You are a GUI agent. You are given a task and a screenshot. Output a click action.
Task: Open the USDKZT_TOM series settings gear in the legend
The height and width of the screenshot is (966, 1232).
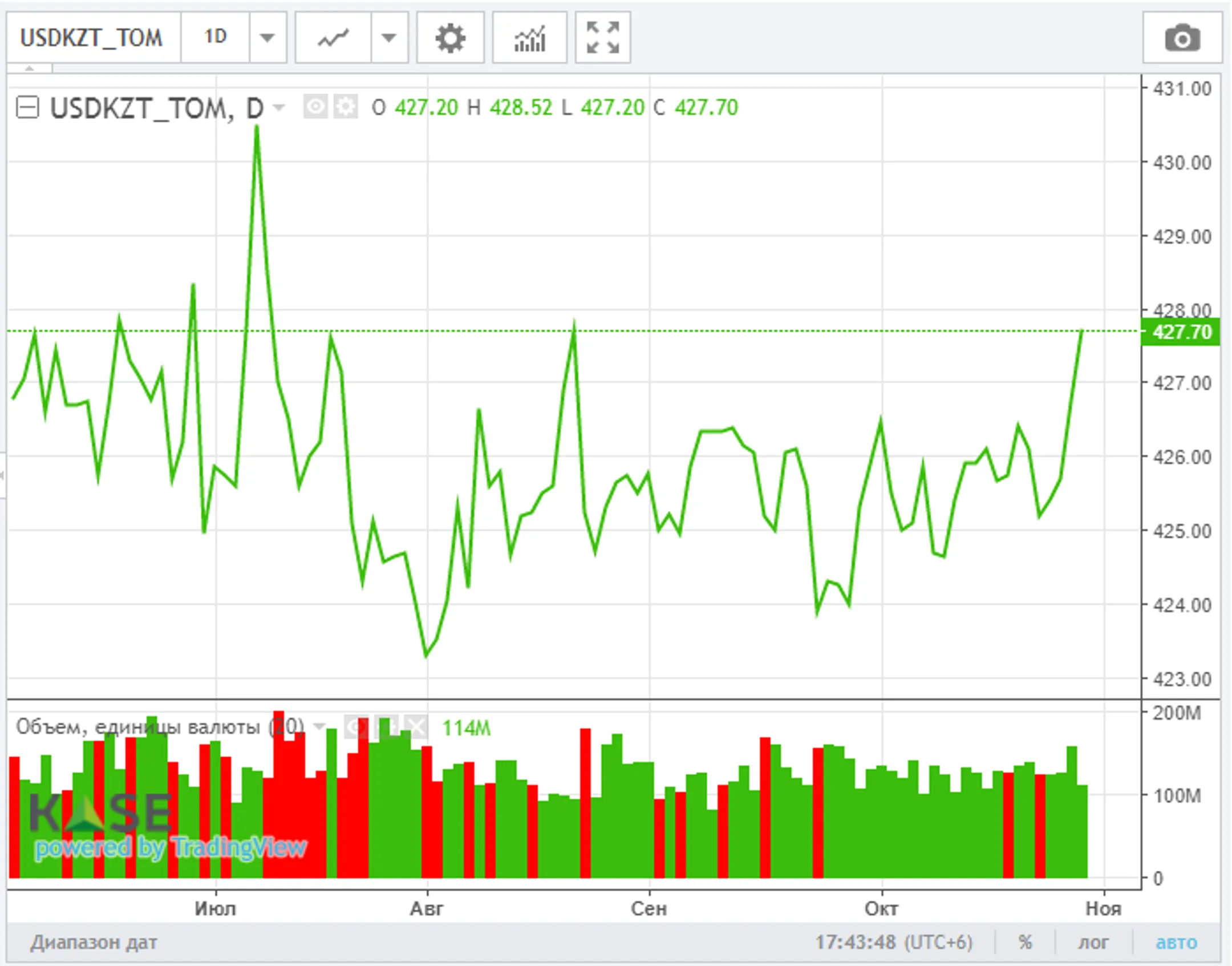pos(345,107)
